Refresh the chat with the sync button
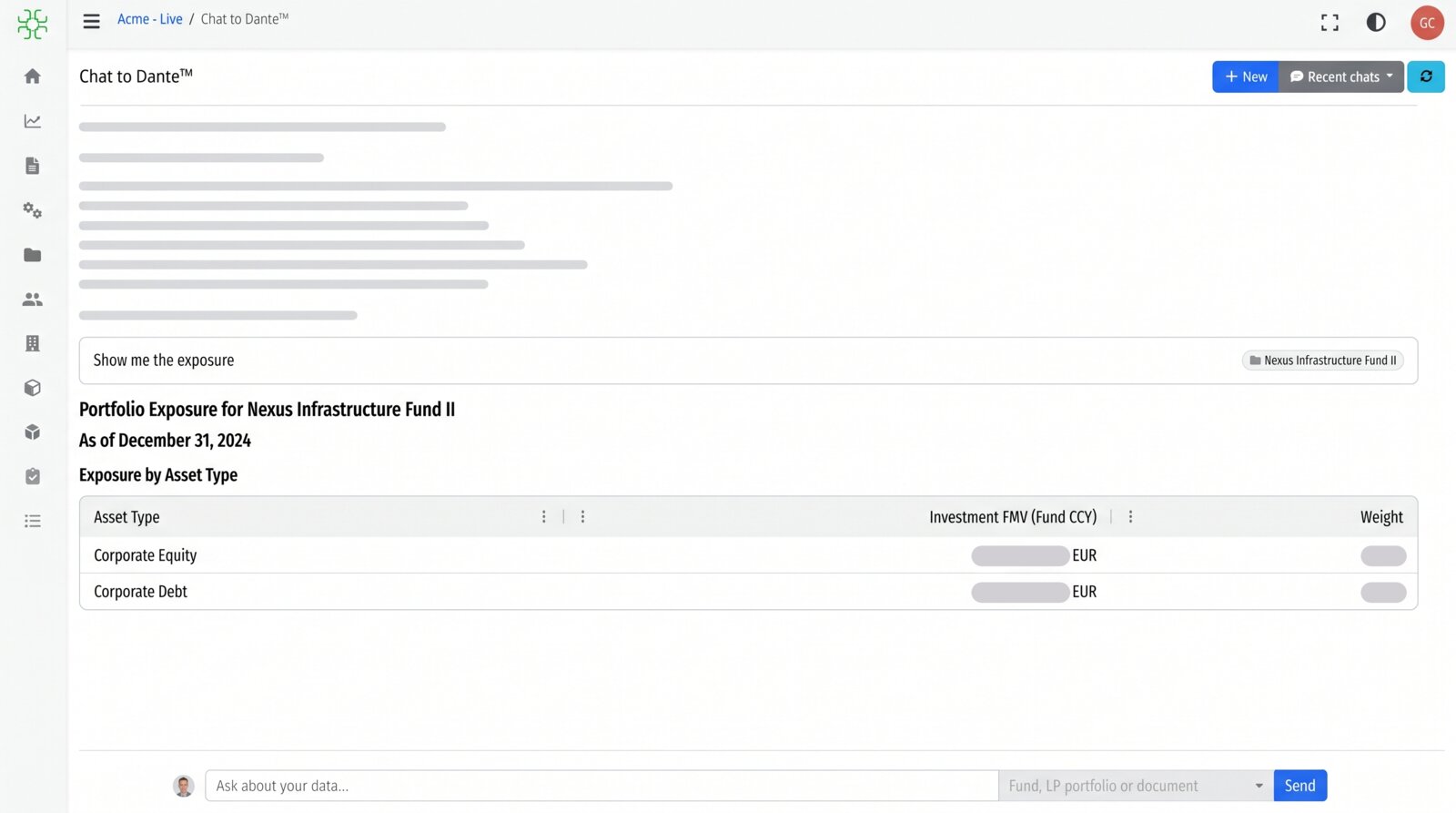Viewport: 1456px width, 813px height. click(1426, 76)
